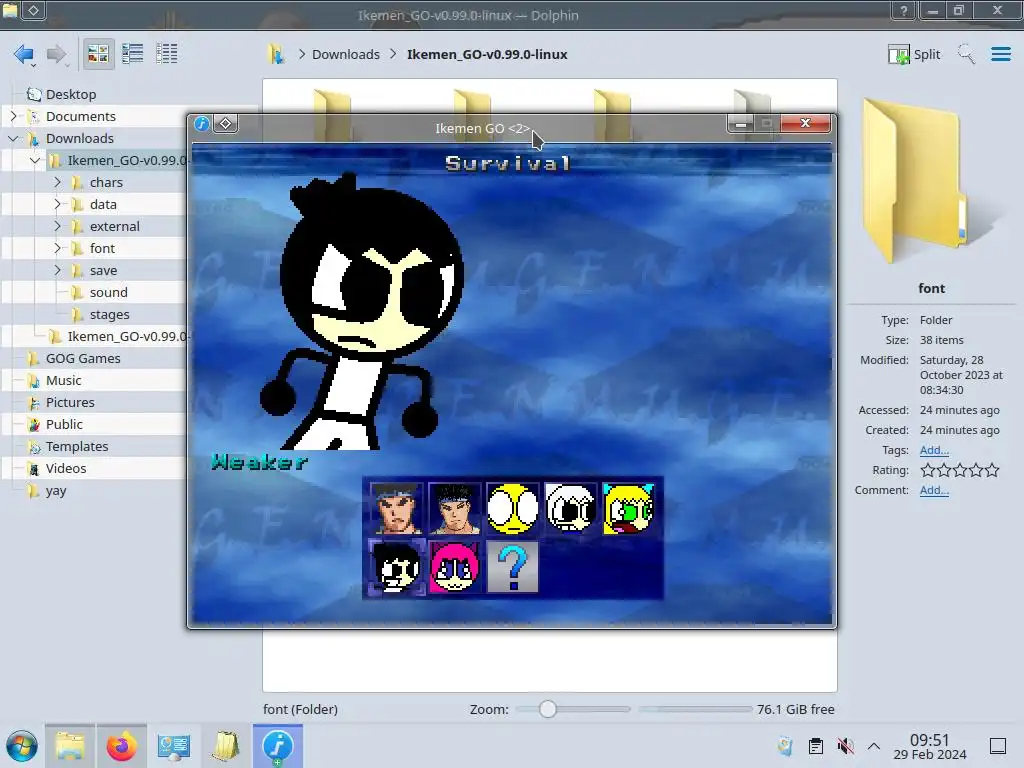Unmute audio via the volume tray icon
Screen dimensions: 1024x768
[845, 746]
